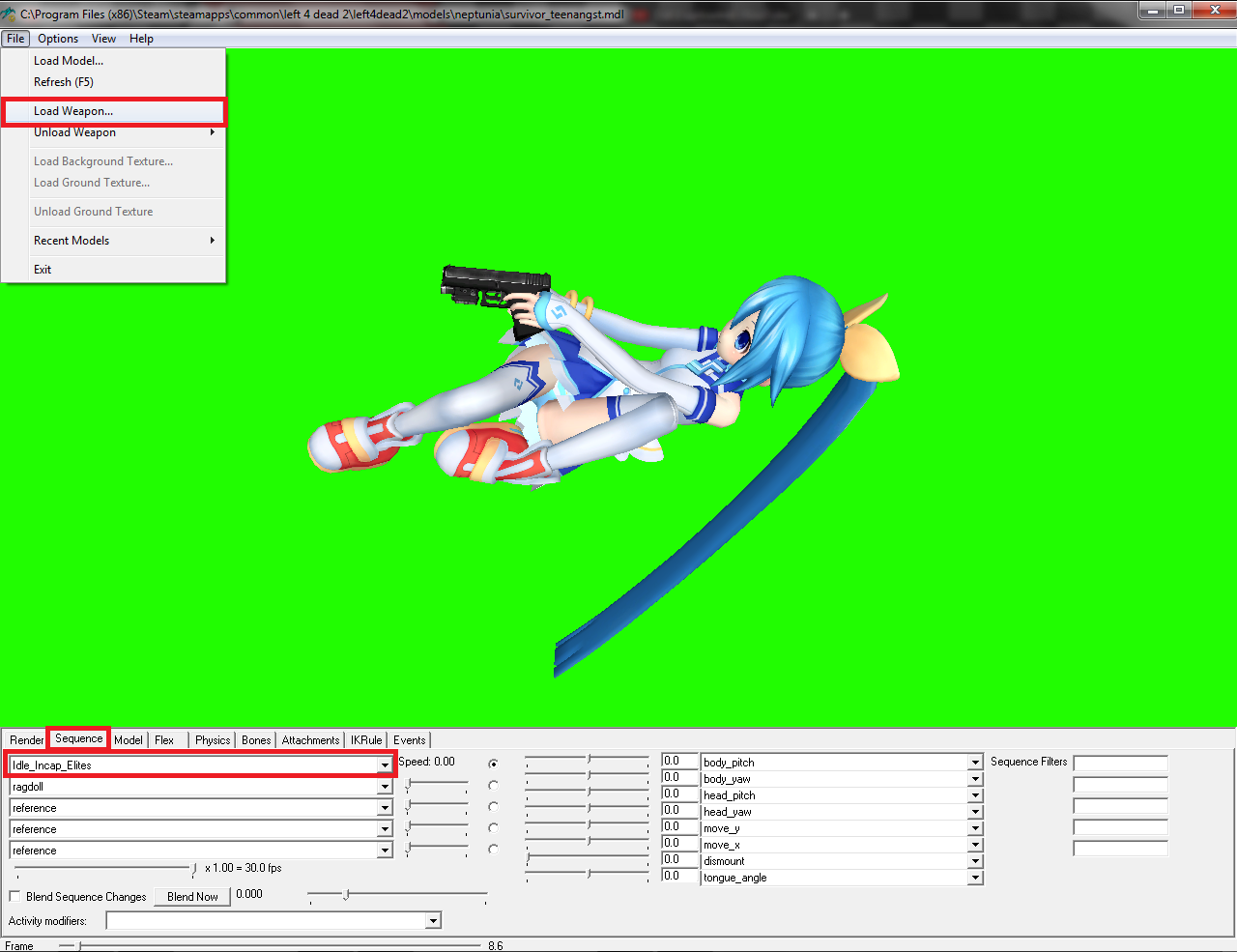Click the move_x value field
The image size is (1237, 952).
coord(679,844)
